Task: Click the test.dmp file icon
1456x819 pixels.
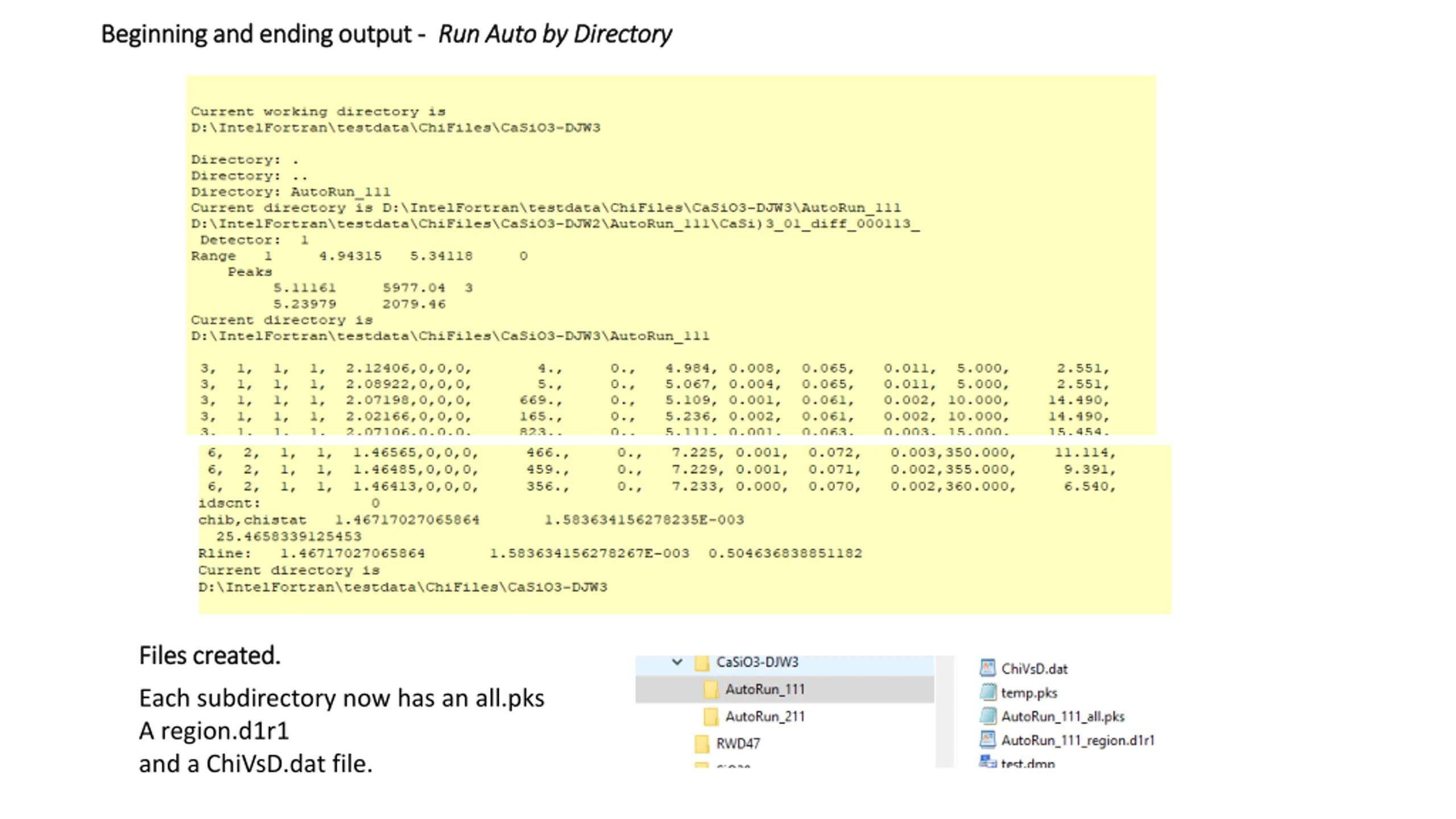Action: pos(988,761)
